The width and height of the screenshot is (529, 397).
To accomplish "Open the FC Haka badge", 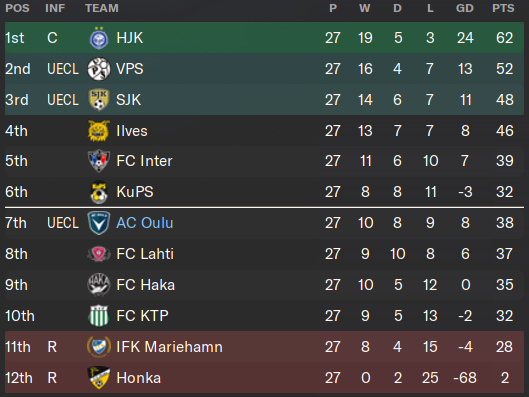I will pyautogui.click(x=99, y=285).
